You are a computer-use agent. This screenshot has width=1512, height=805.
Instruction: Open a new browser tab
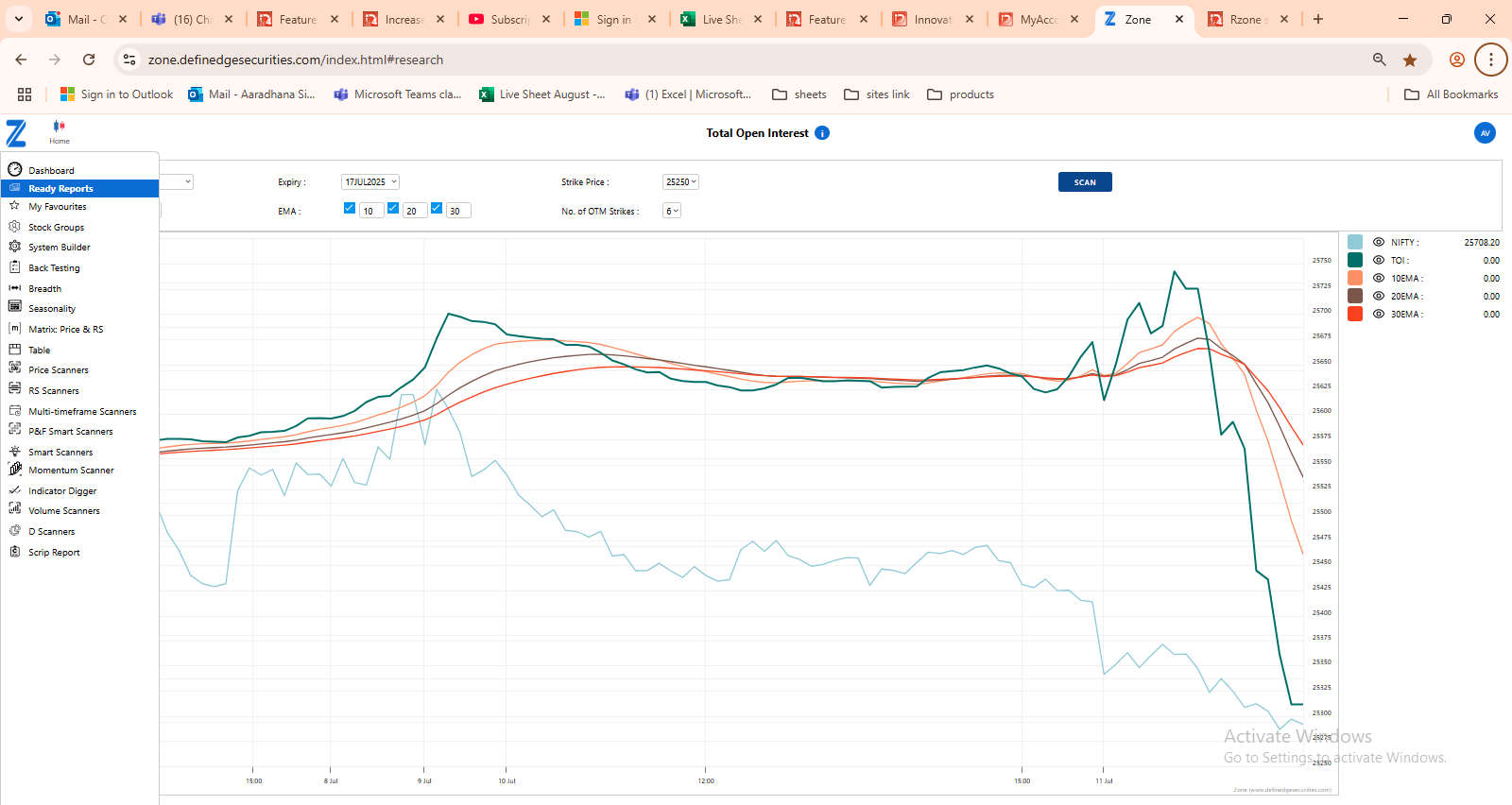1318,19
